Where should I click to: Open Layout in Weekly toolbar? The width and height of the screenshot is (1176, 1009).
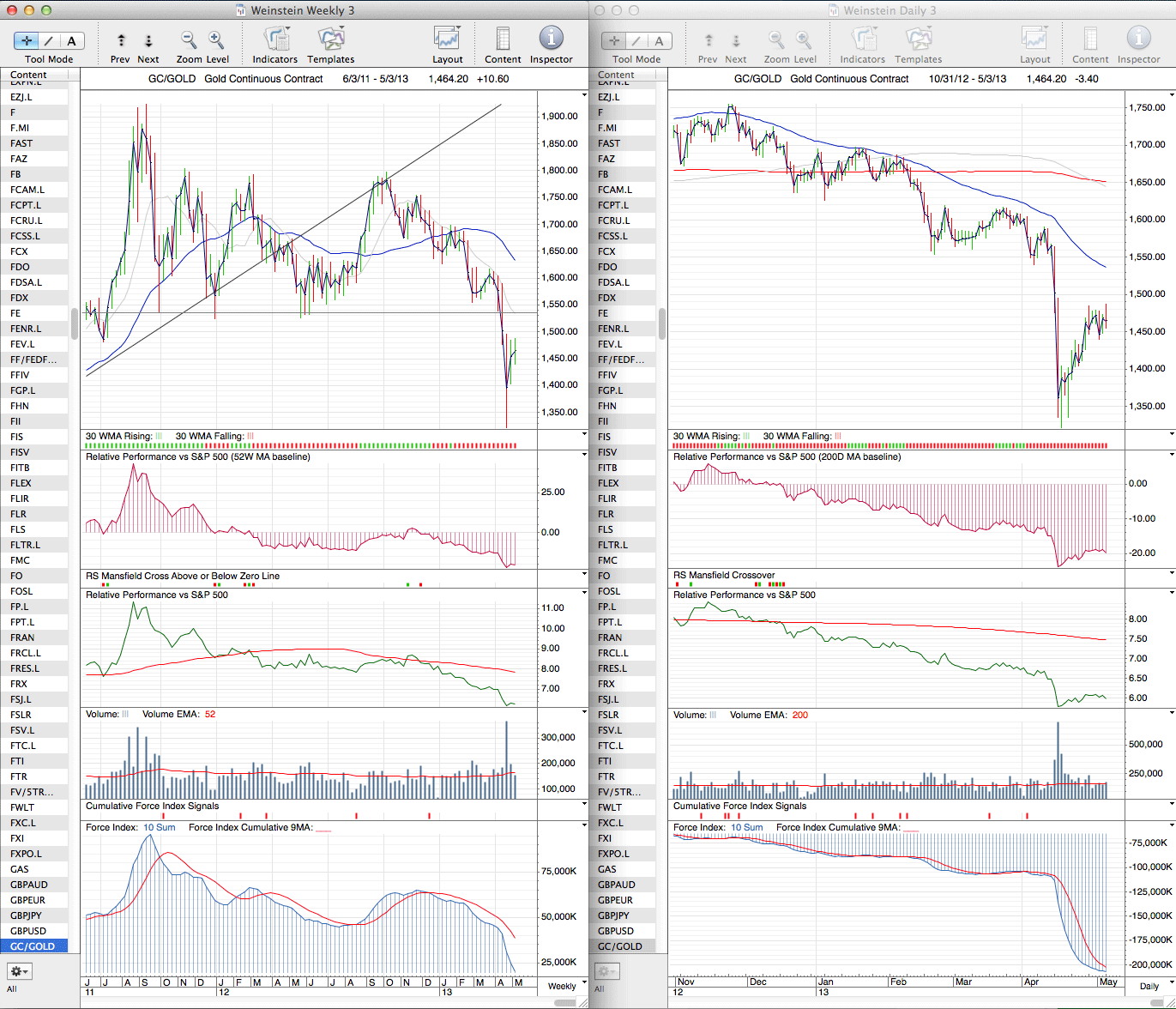tap(447, 39)
